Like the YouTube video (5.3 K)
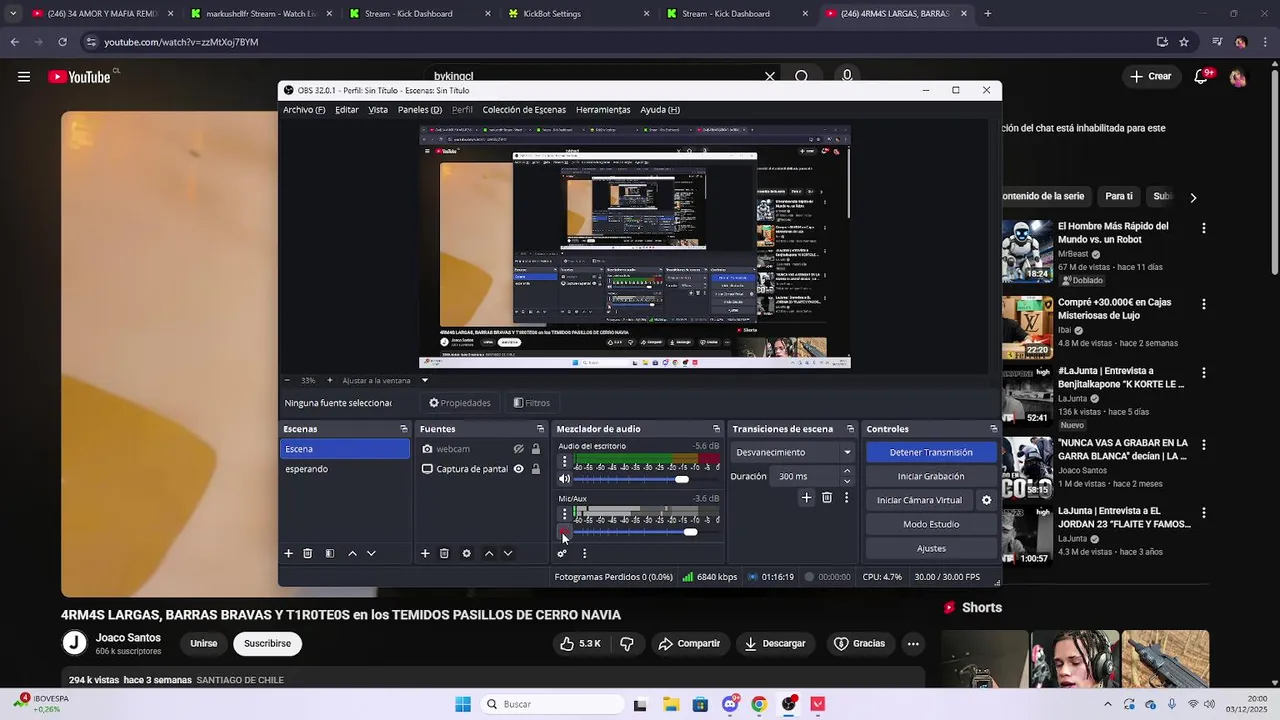 pos(580,644)
